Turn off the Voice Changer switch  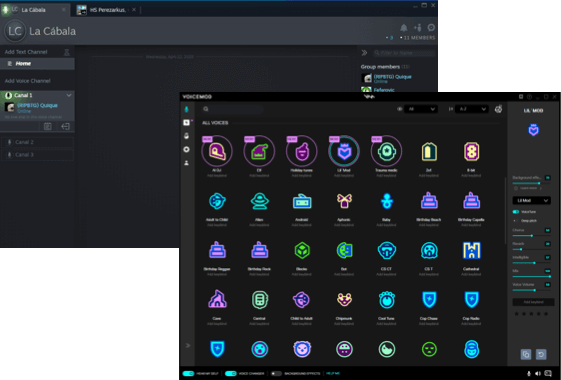231,374
